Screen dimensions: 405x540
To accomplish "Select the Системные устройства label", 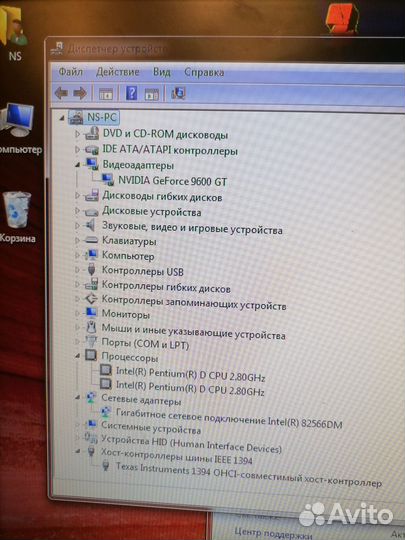I will (x=151, y=428).
